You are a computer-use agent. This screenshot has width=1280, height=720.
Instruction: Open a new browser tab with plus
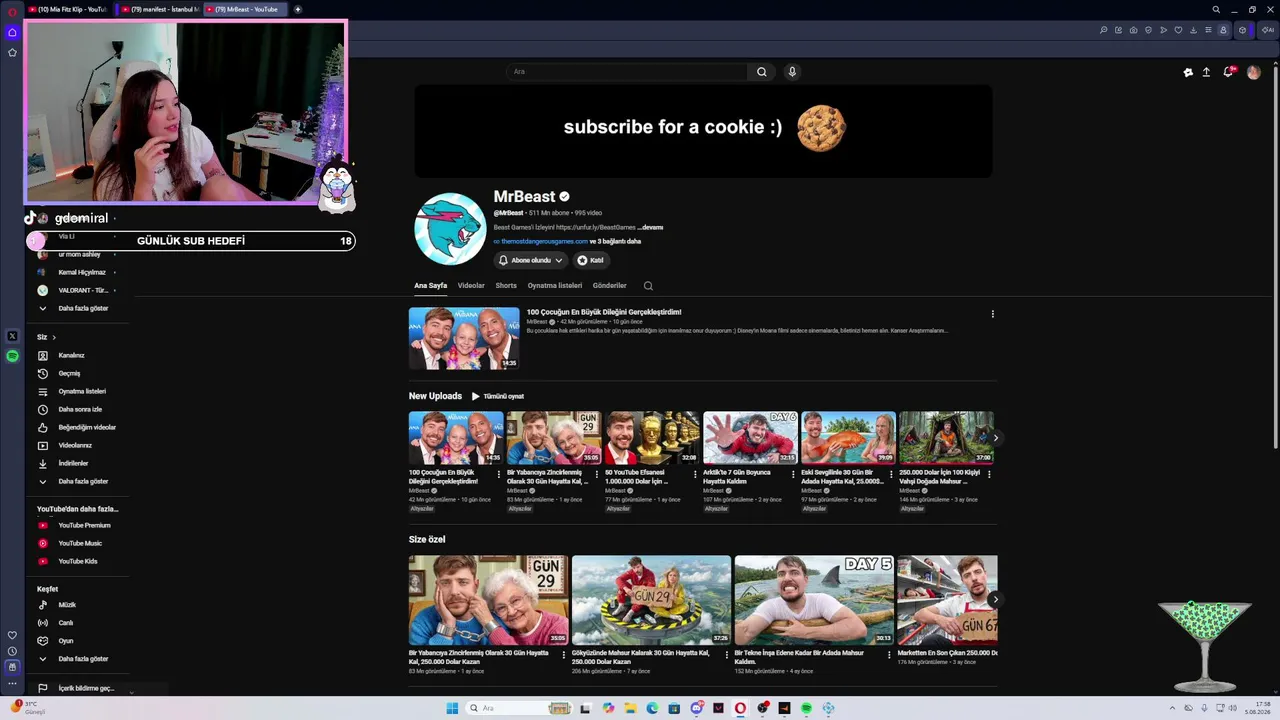[x=297, y=9]
